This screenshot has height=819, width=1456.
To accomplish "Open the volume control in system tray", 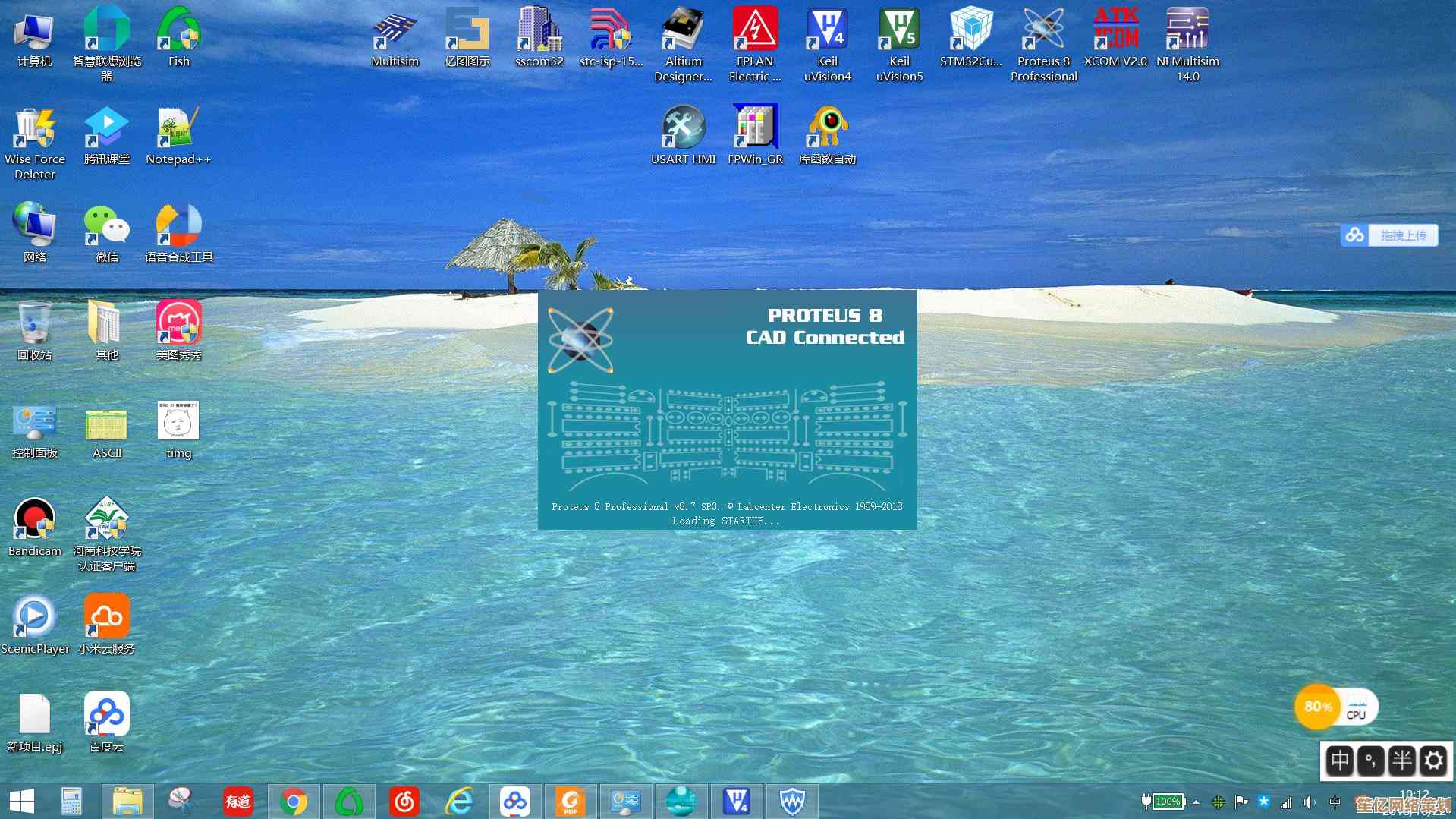I will 1309,802.
